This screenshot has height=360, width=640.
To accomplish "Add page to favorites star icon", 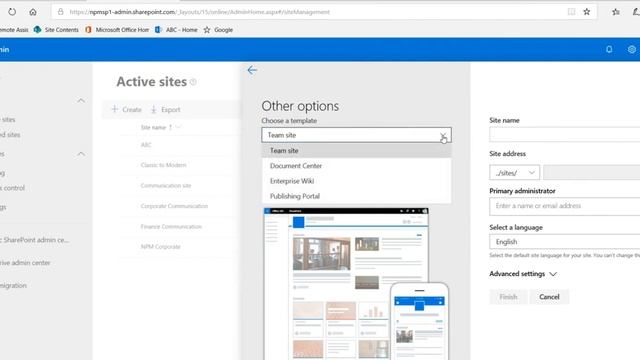I will pos(587,12).
